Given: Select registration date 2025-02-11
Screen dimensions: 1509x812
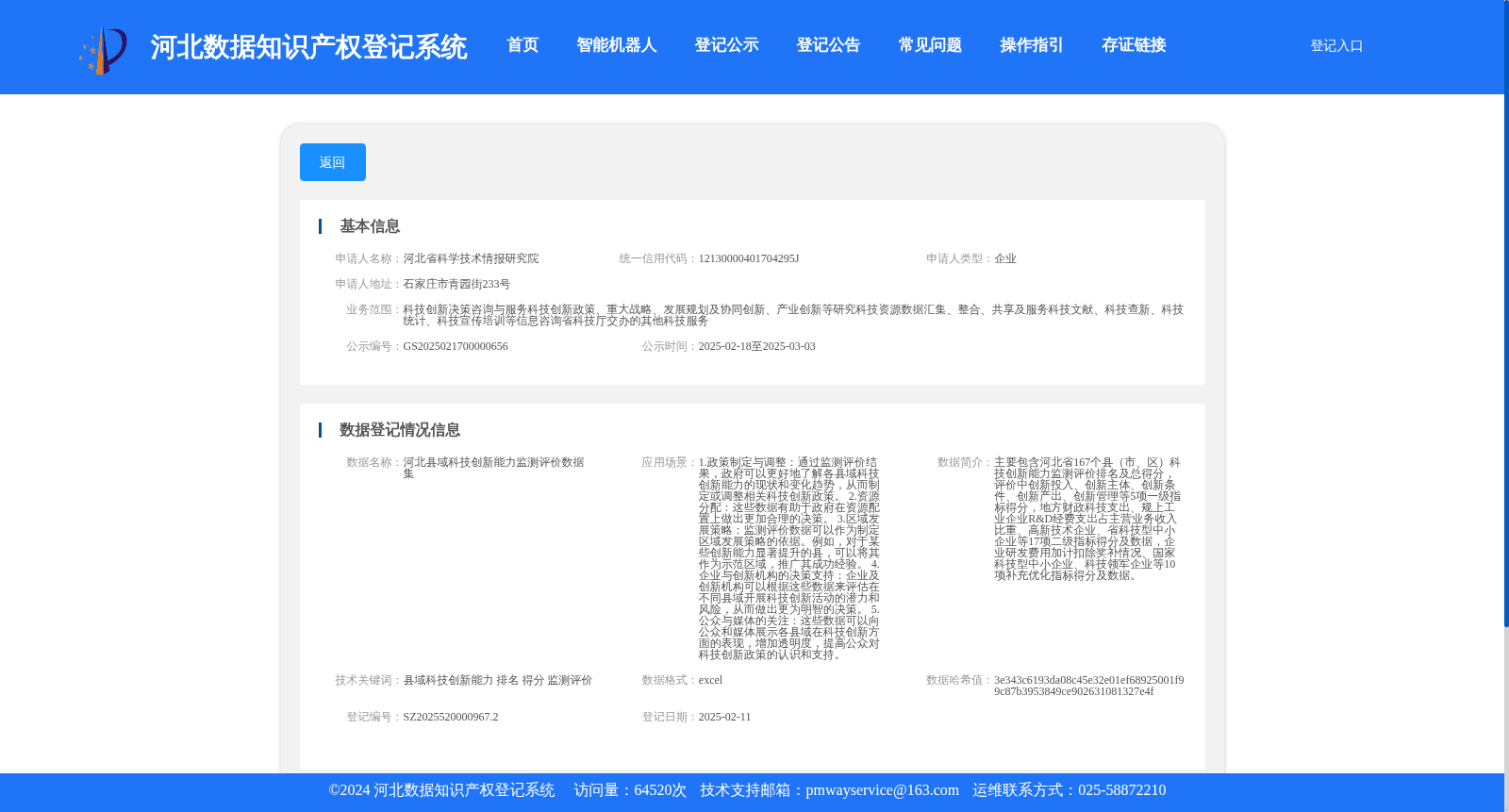Looking at the screenshot, I should tap(724, 717).
